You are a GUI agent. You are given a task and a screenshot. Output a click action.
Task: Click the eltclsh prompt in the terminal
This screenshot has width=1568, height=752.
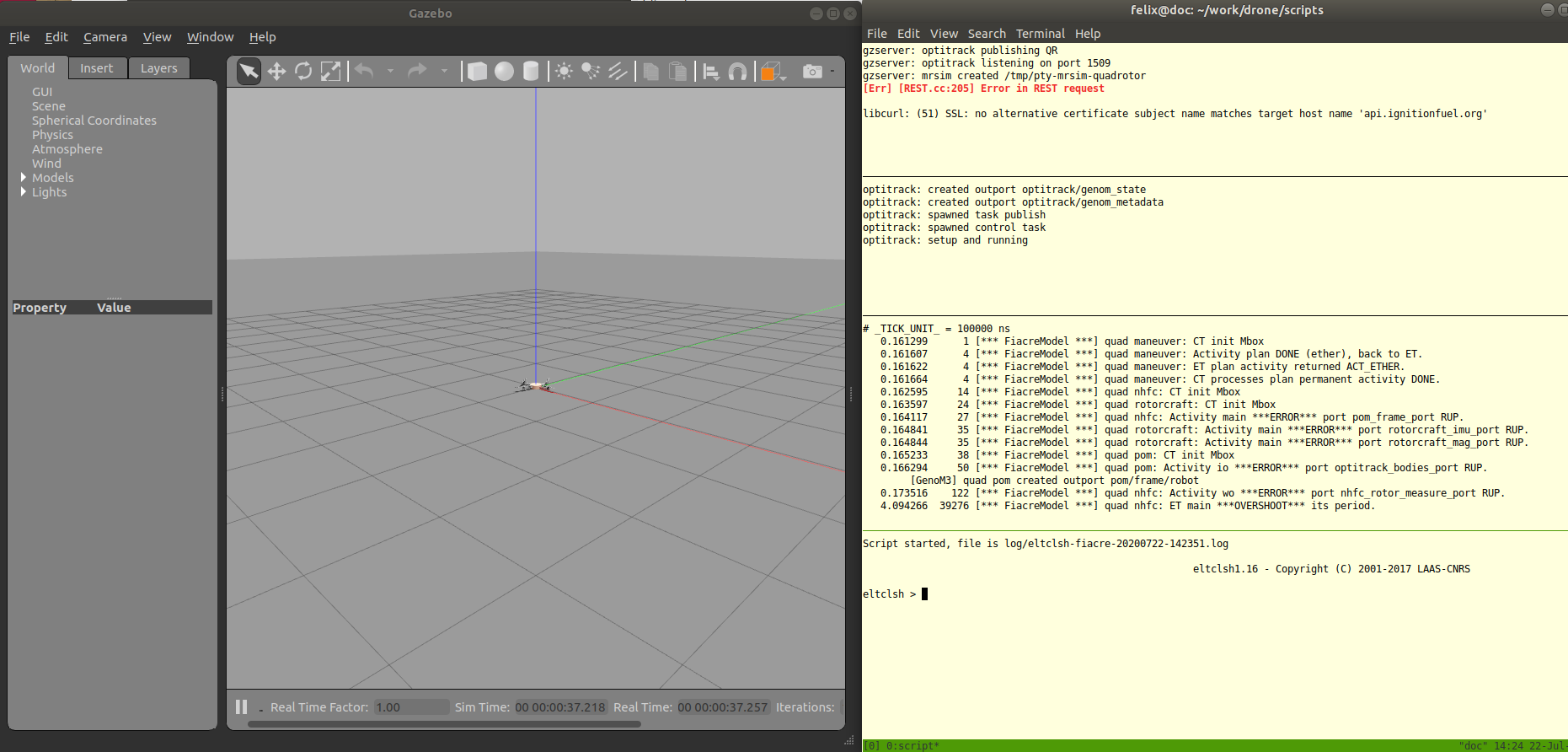[x=889, y=594]
